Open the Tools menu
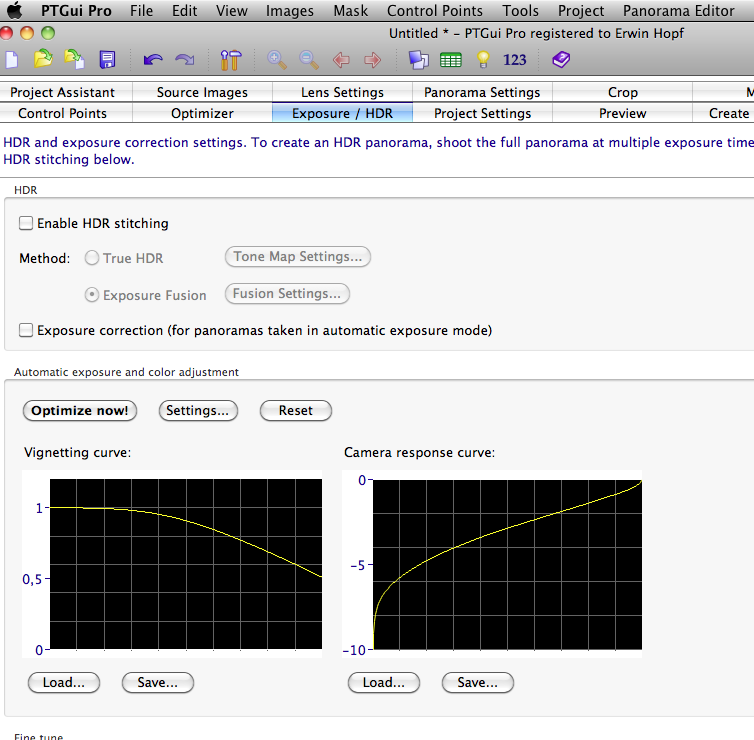 tap(520, 11)
